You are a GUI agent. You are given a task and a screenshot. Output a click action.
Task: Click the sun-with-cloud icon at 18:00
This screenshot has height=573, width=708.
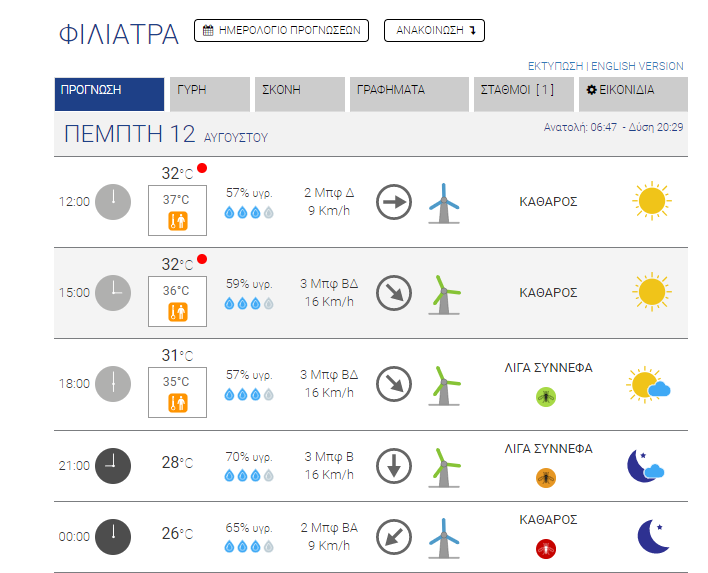[648, 384]
